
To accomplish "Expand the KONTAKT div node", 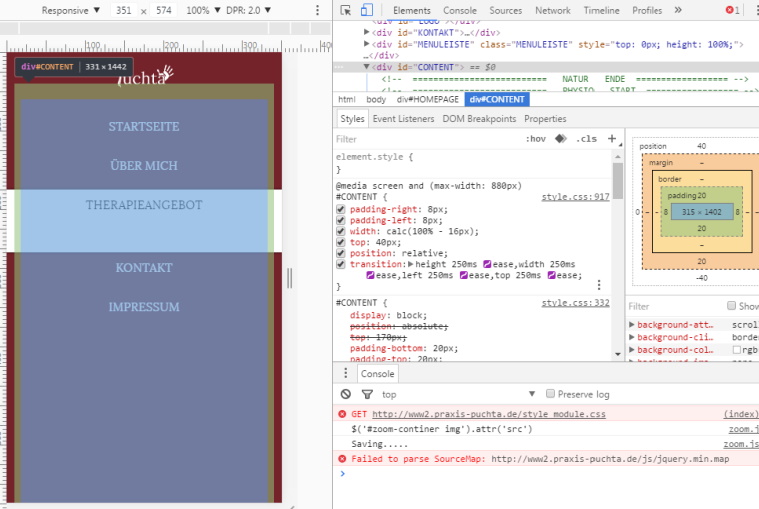I will coord(366,32).
